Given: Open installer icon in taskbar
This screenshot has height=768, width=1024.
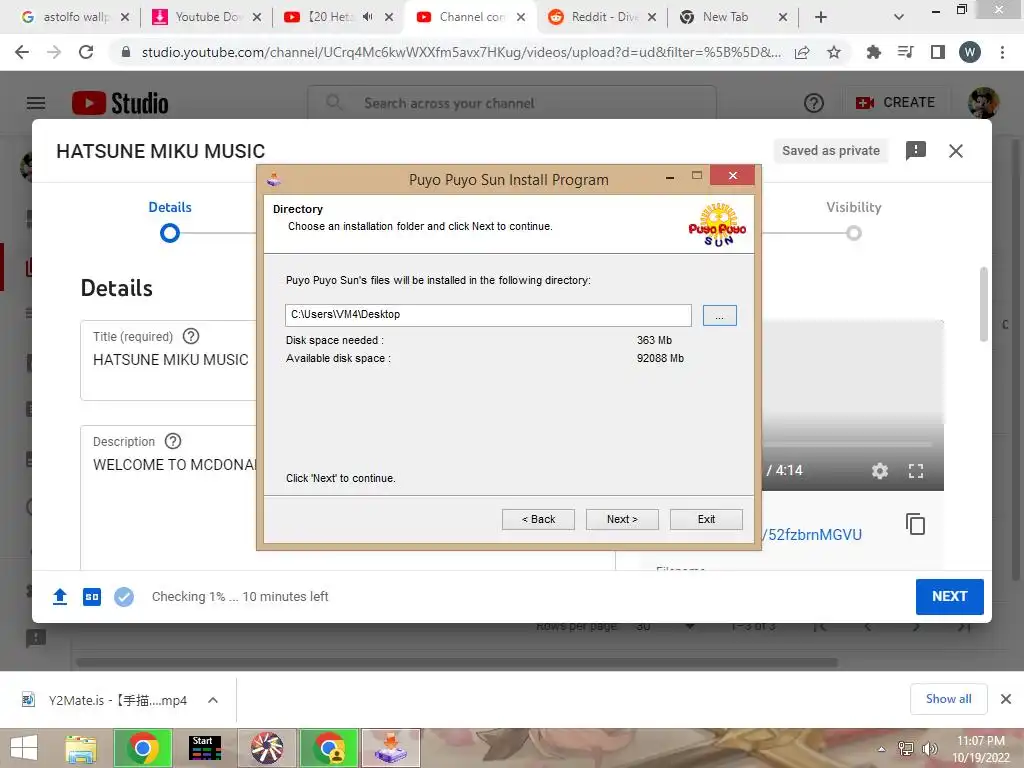Looking at the screenshot, I should (x=391, y=748).
